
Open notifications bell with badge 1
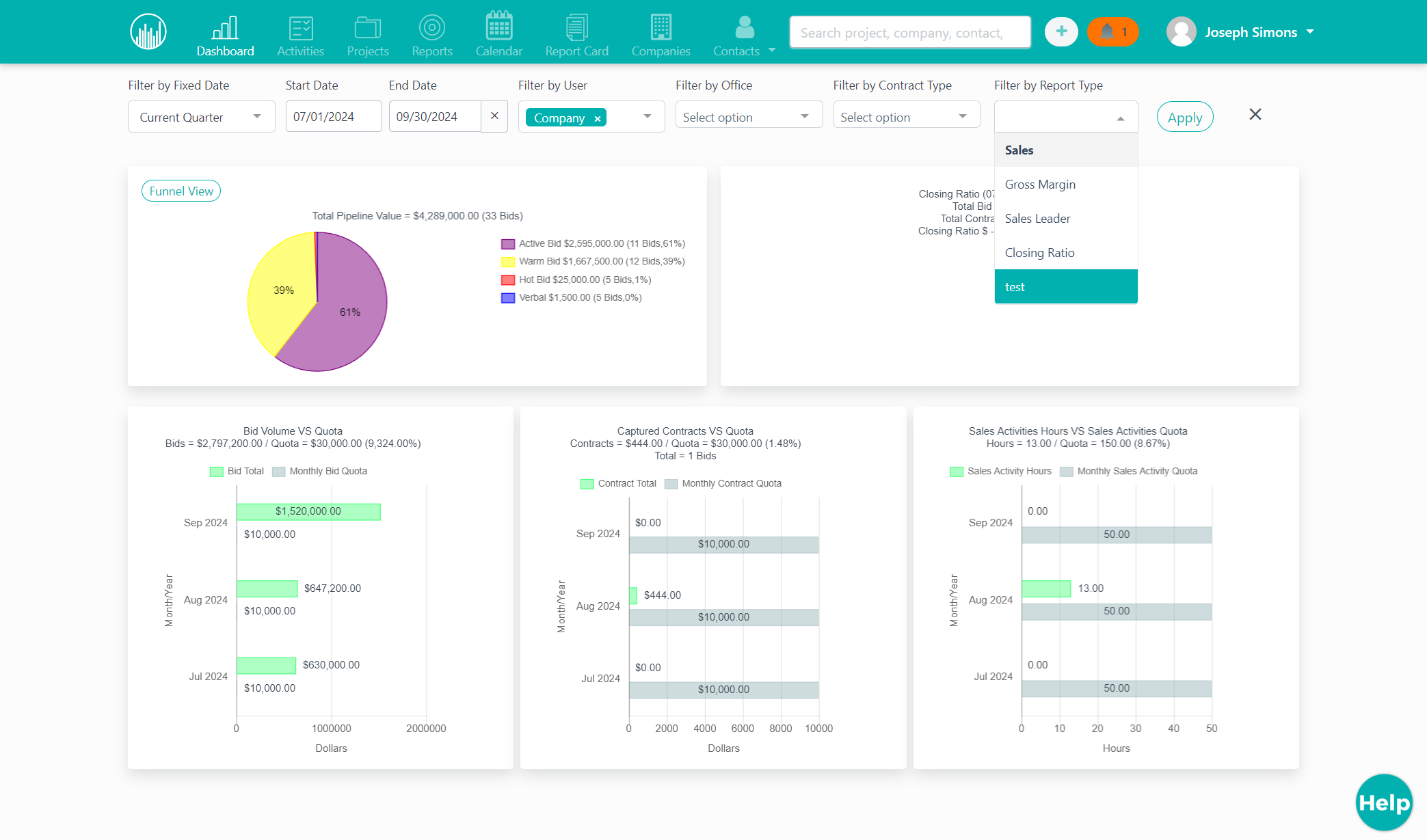click(x=1112, y=31)
